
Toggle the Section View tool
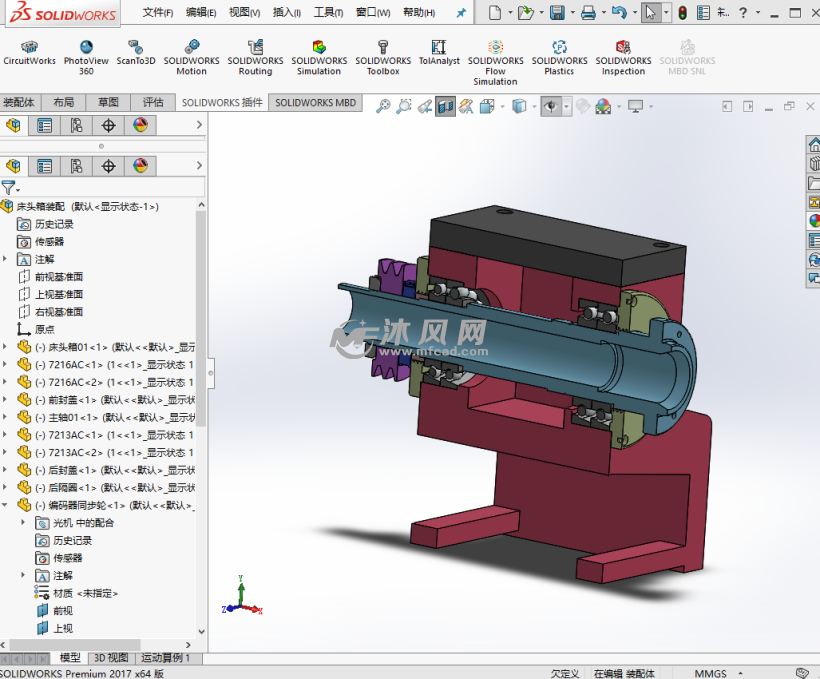pos(445,107)
